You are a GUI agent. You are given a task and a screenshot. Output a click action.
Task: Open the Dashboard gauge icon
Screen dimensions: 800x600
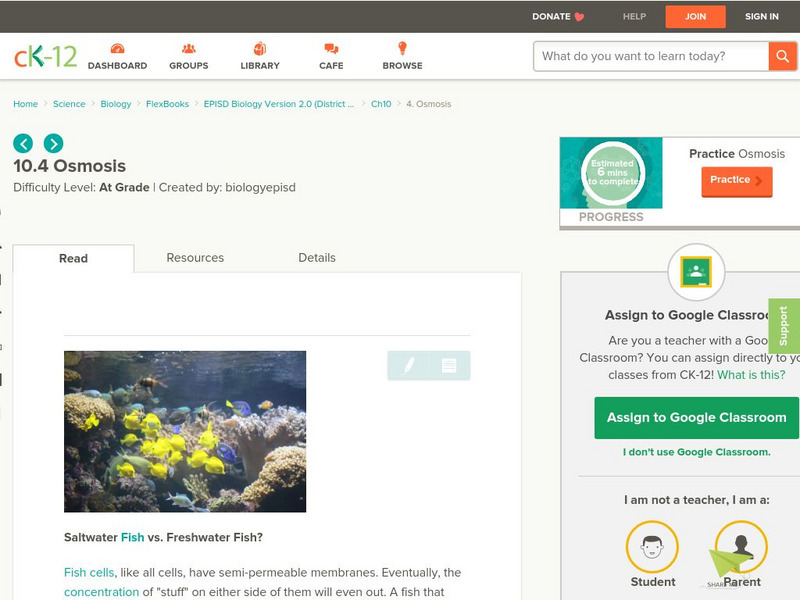(x=117, y=49)
